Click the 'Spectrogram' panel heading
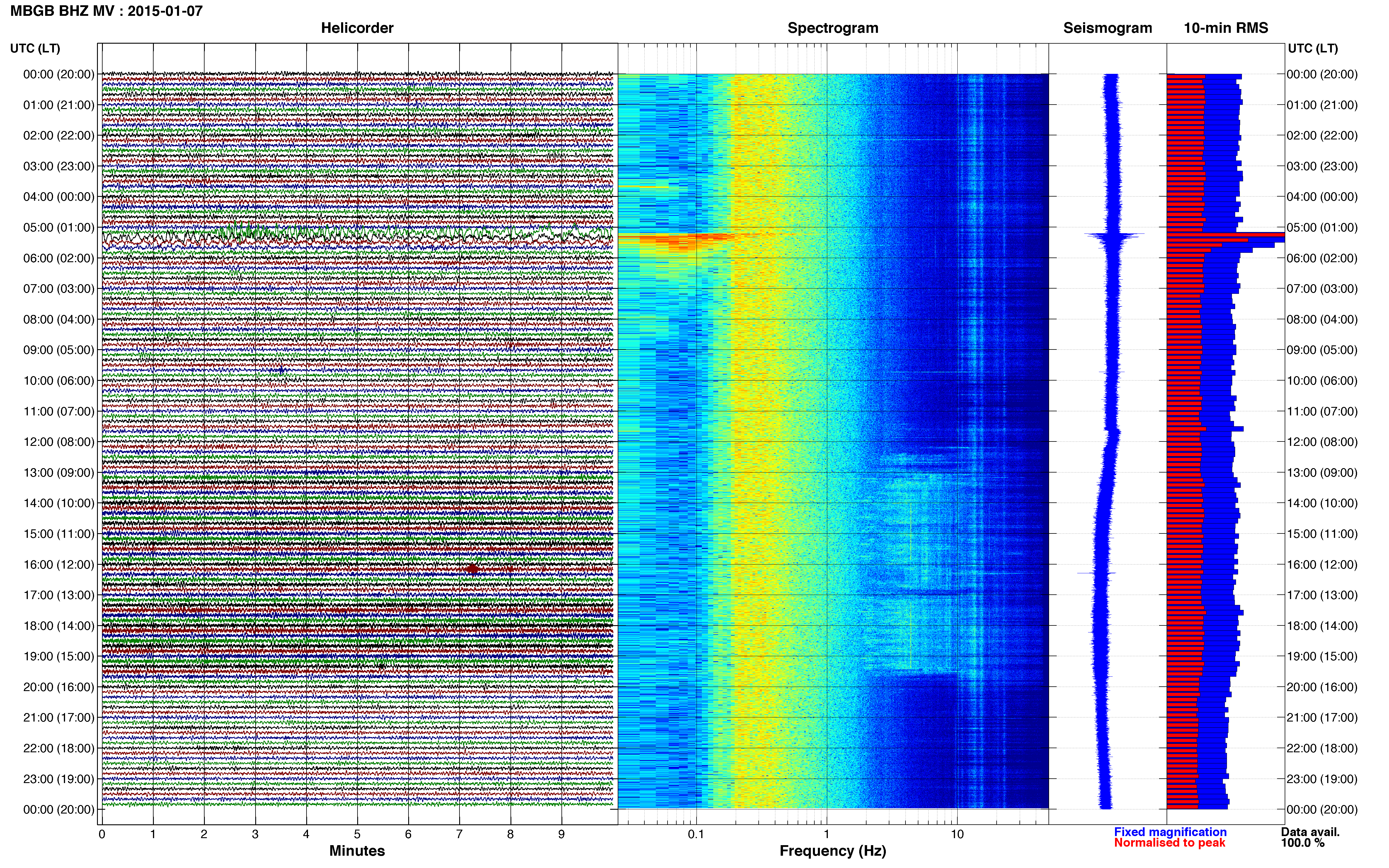This screenshot has width=1389, height=868. (x=833, y=28)
